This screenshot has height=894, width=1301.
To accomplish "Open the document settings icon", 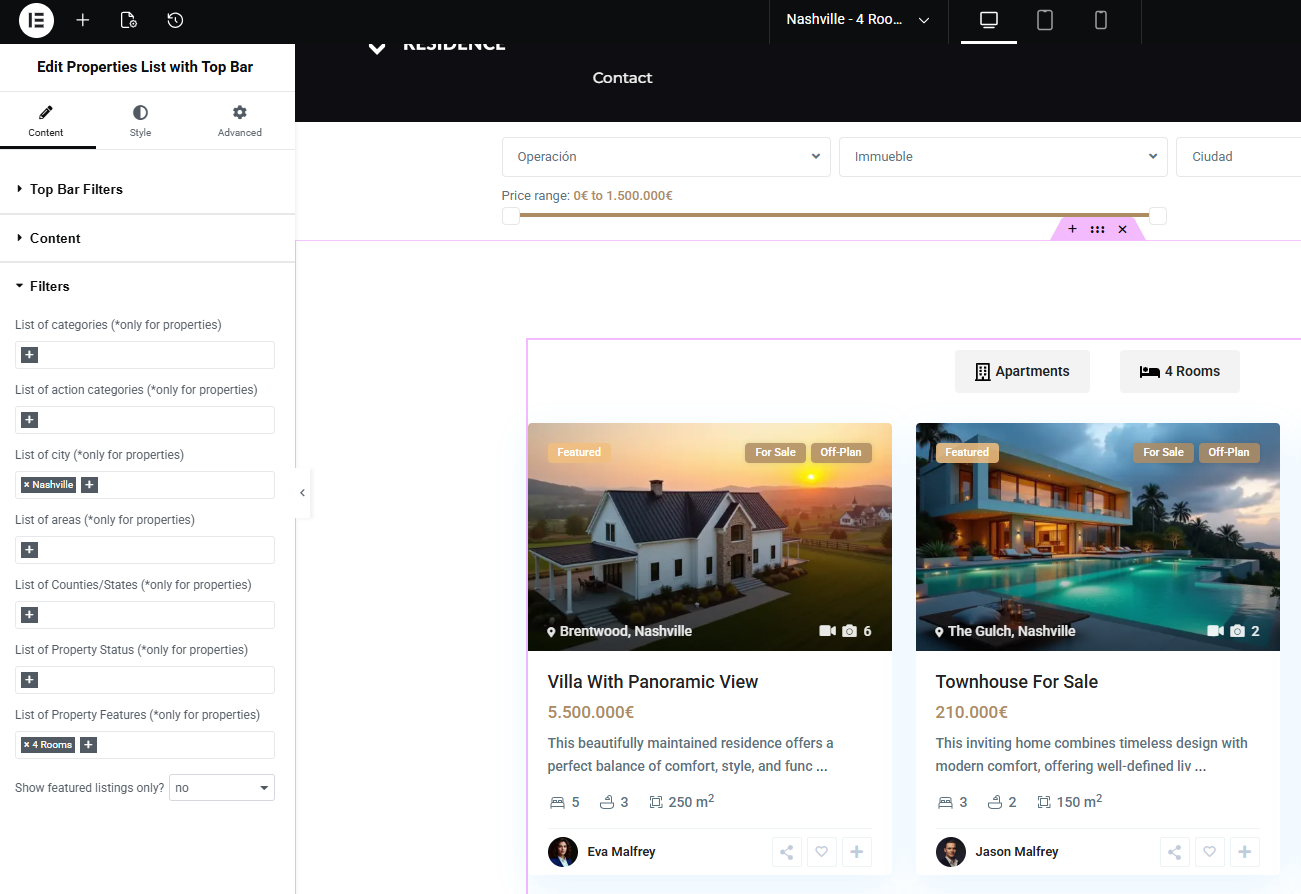I will click(128, 20).
